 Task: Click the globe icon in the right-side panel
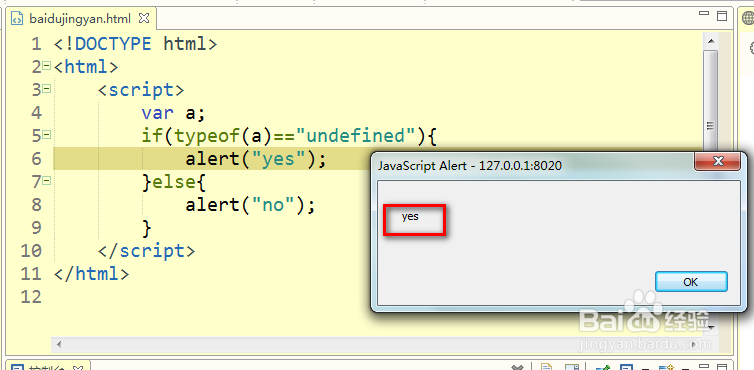tap(748, 18)
